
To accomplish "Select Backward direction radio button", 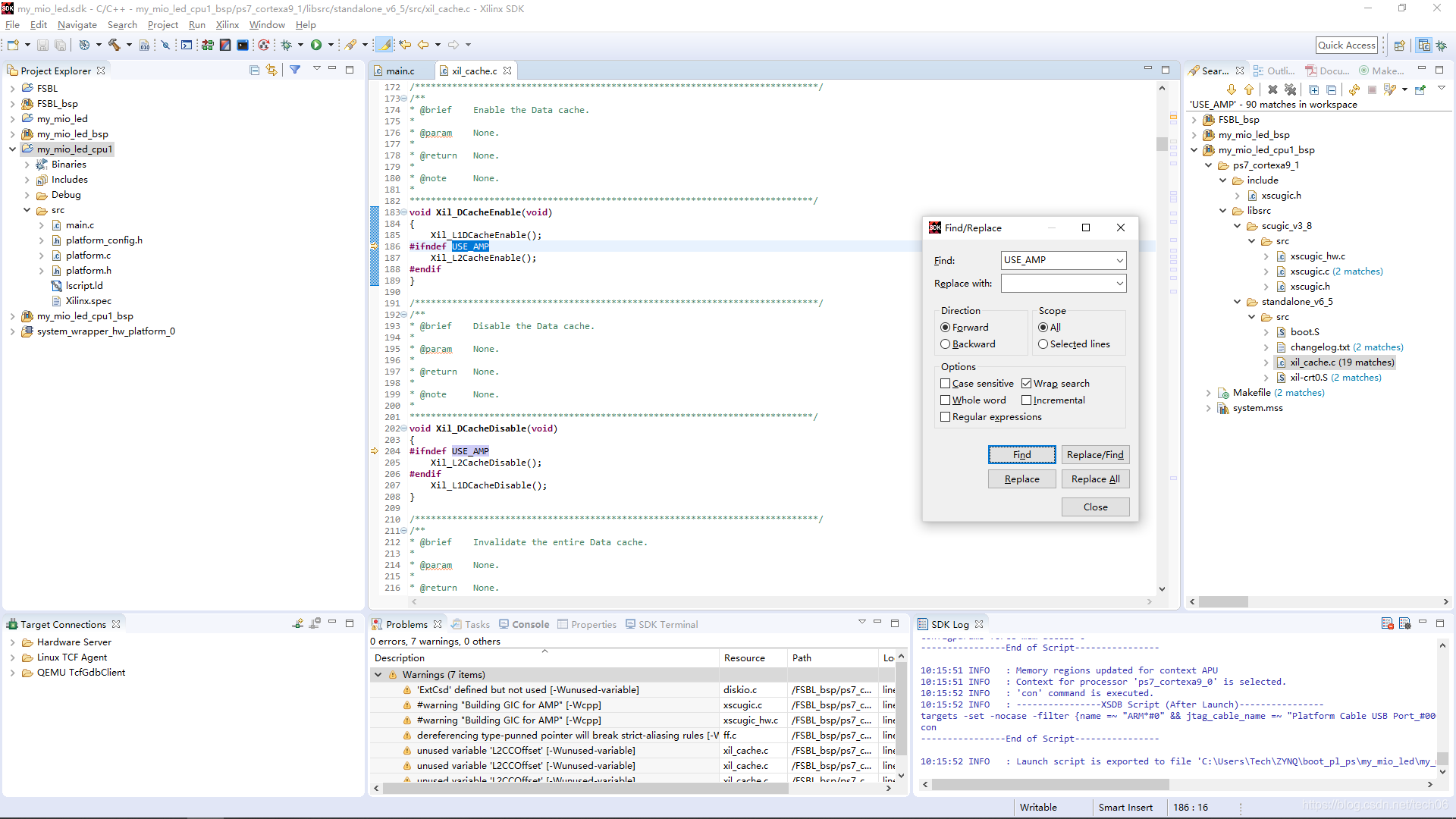I will click(x=946, y=344).
